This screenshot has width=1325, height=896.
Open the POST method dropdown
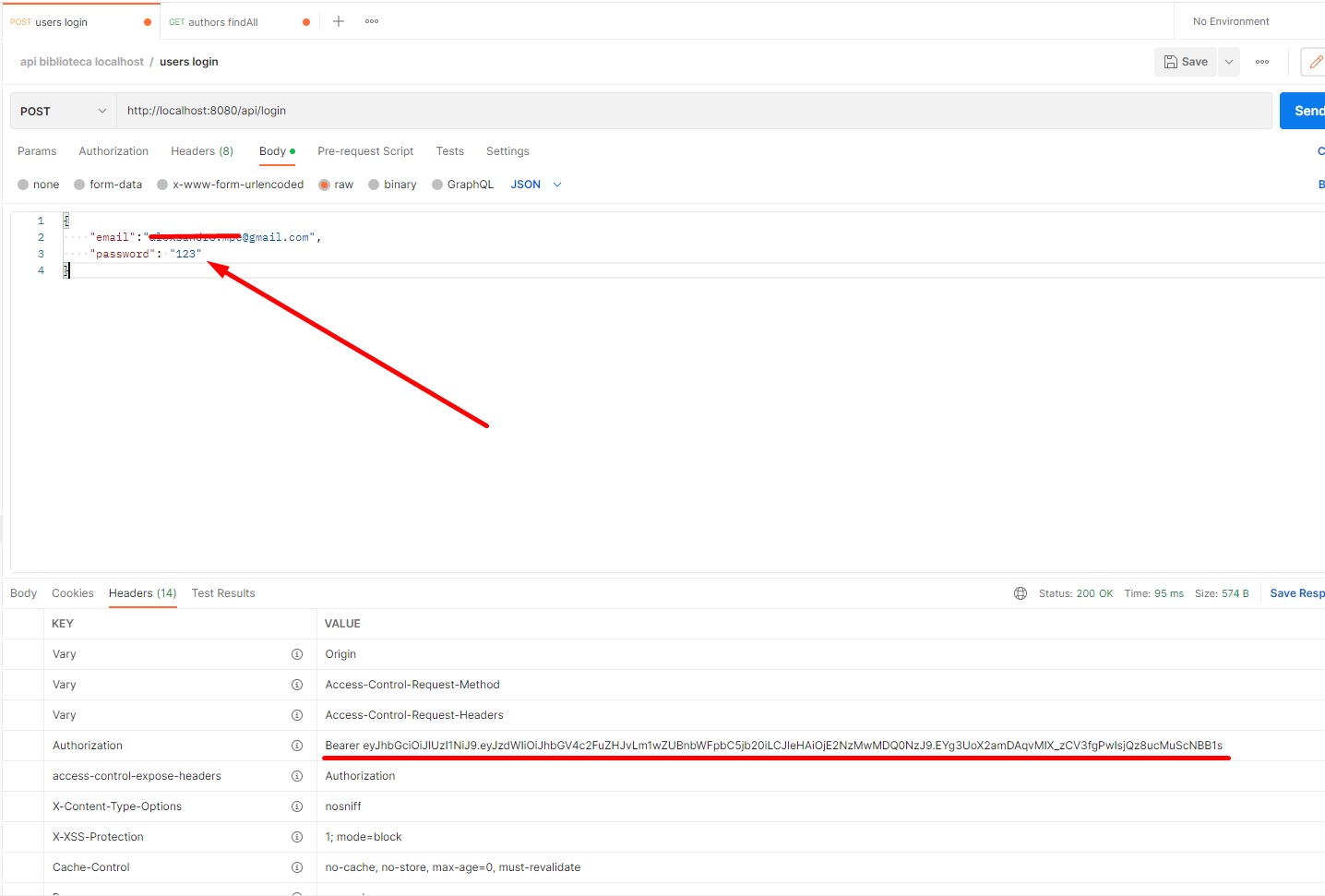pyautogui.click(x=63, y=111)
